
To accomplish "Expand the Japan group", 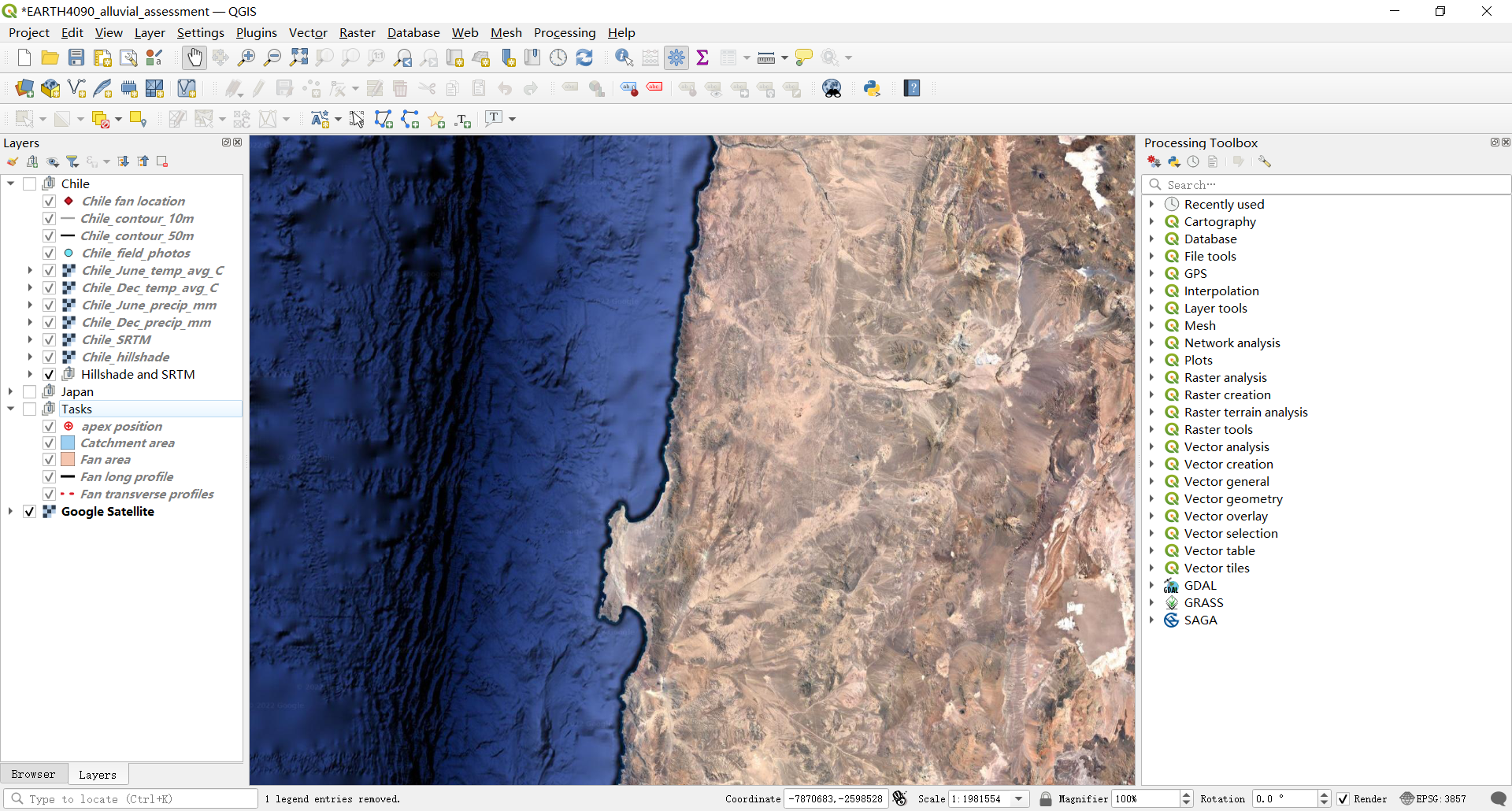I will pyautogui.click(x=11, y=391).
